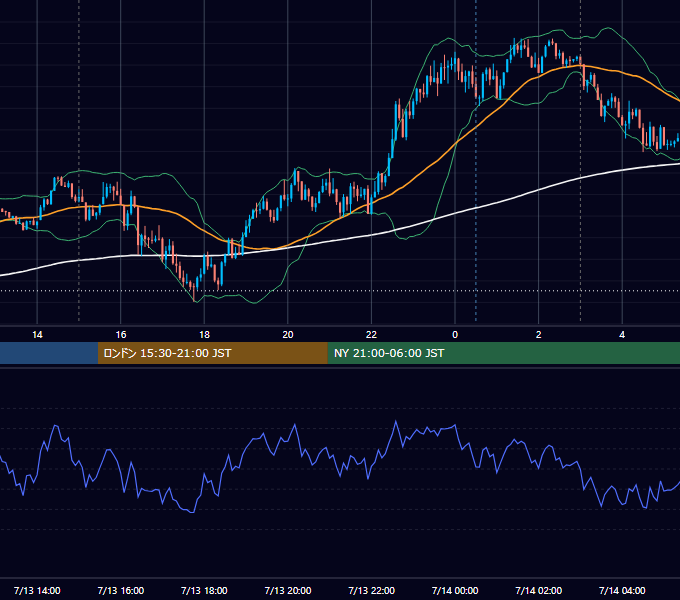Viewport: 680px width, 600px height.
Task: Click the hour label 4 under the chart
Action: [622, 335]
